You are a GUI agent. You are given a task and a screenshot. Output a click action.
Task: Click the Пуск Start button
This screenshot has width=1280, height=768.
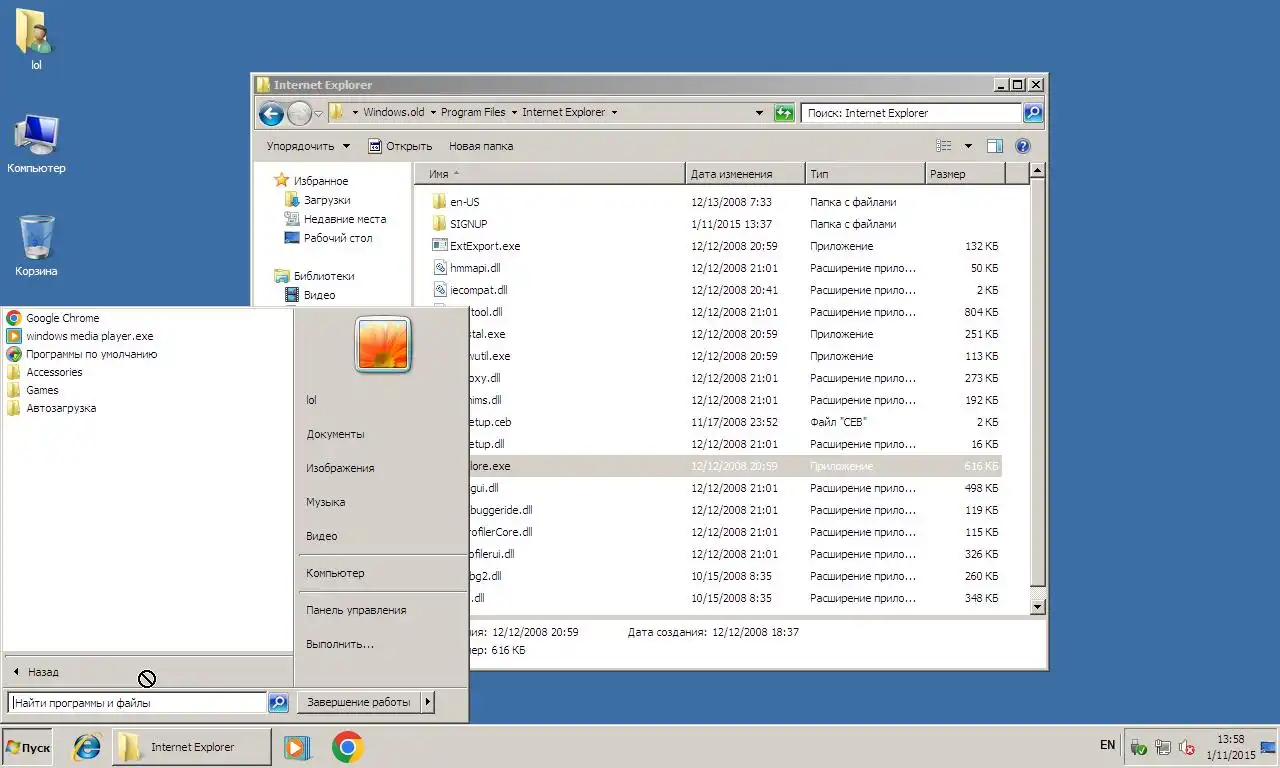pos(28,747)
